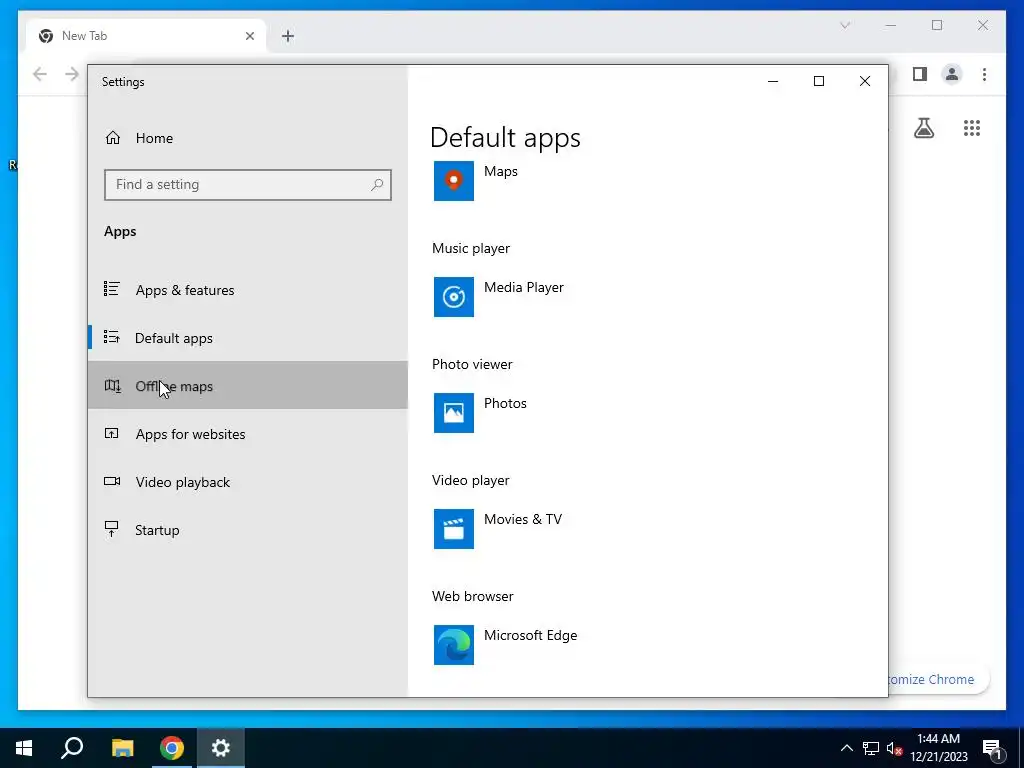Click the muted volume tray icon

(x=894, y=748)
